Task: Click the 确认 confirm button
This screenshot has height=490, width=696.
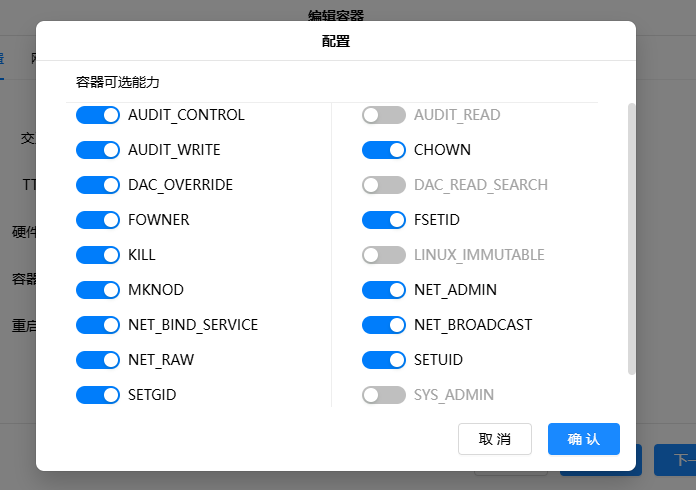Action: (583, 439)
